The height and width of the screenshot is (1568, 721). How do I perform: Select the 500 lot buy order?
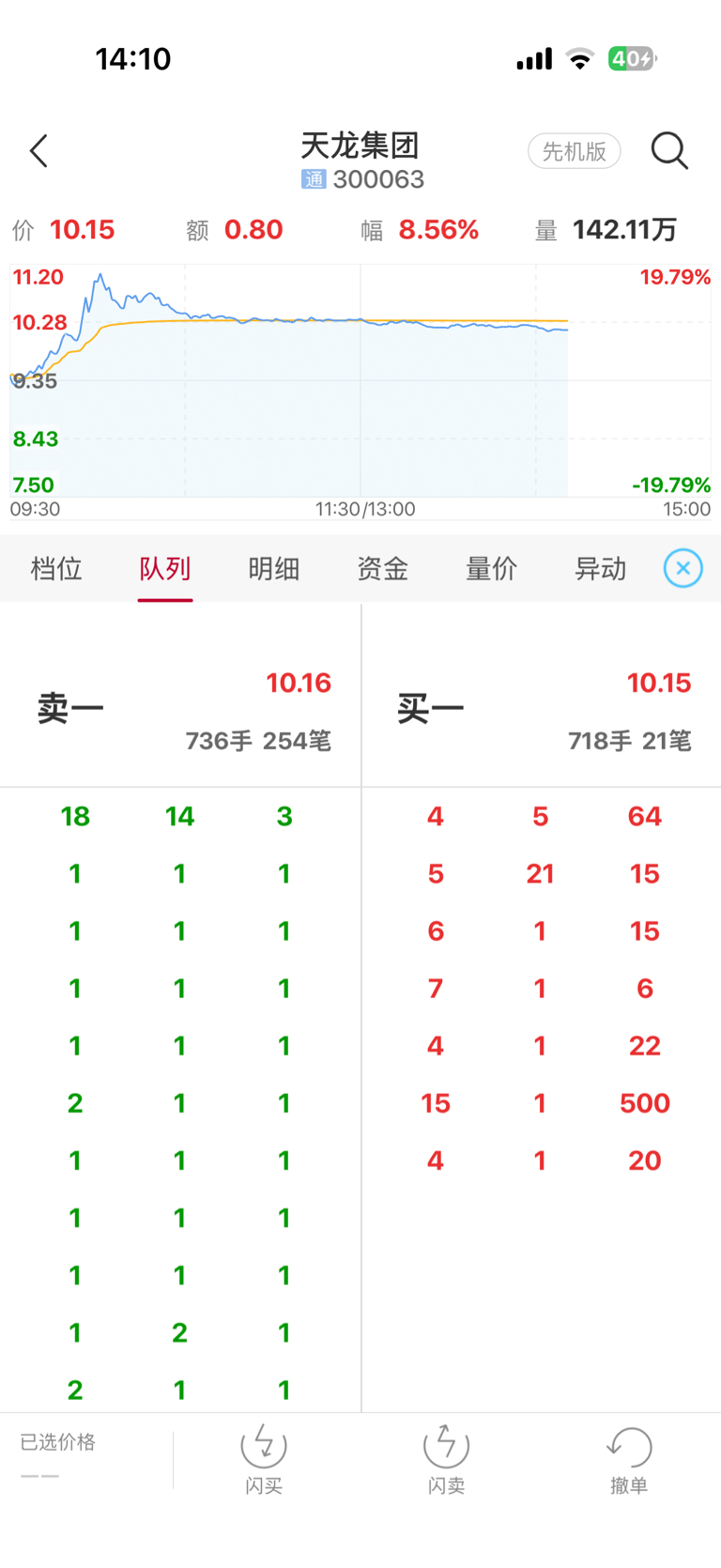click(x=645, y=1102)
